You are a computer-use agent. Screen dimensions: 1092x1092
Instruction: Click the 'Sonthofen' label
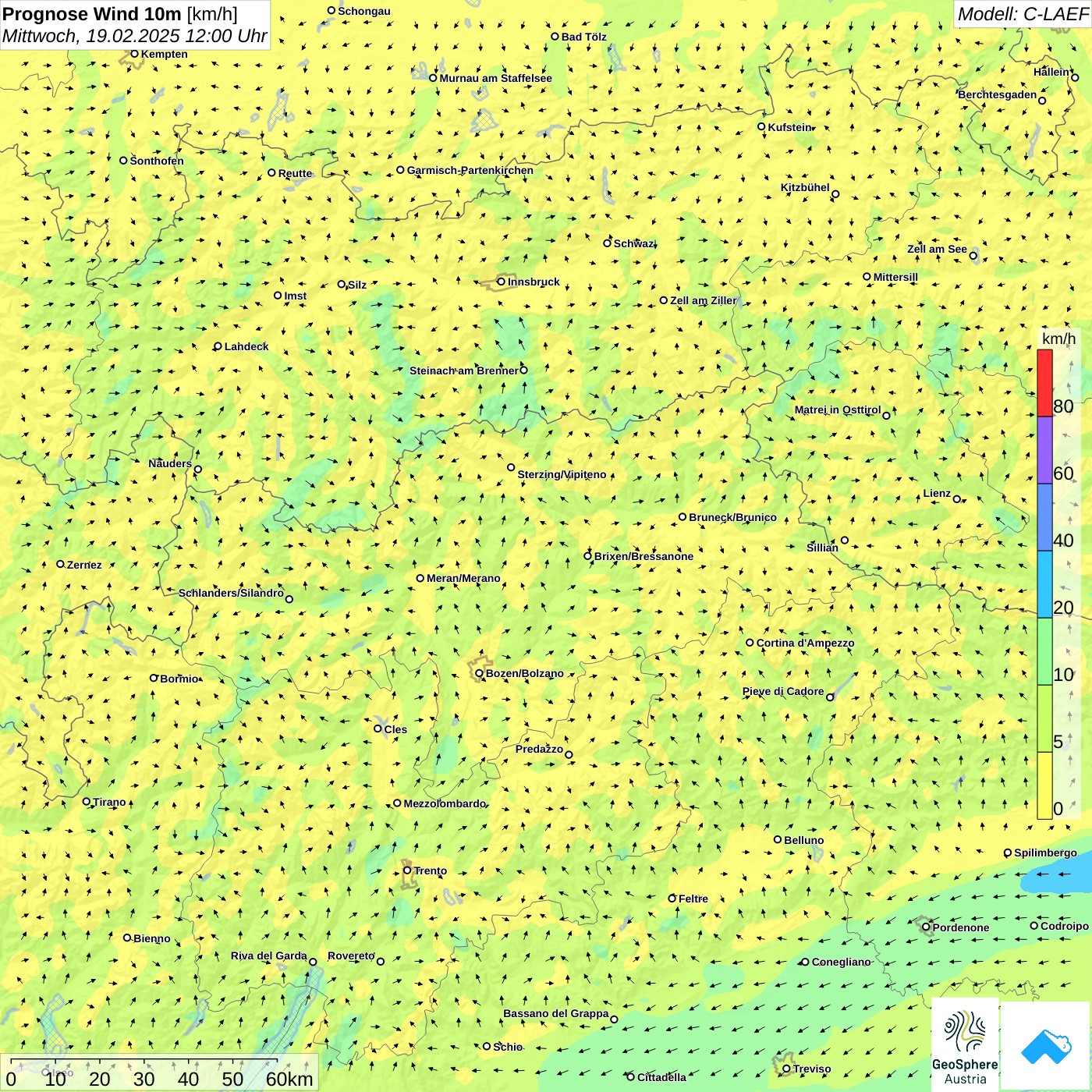157,161
